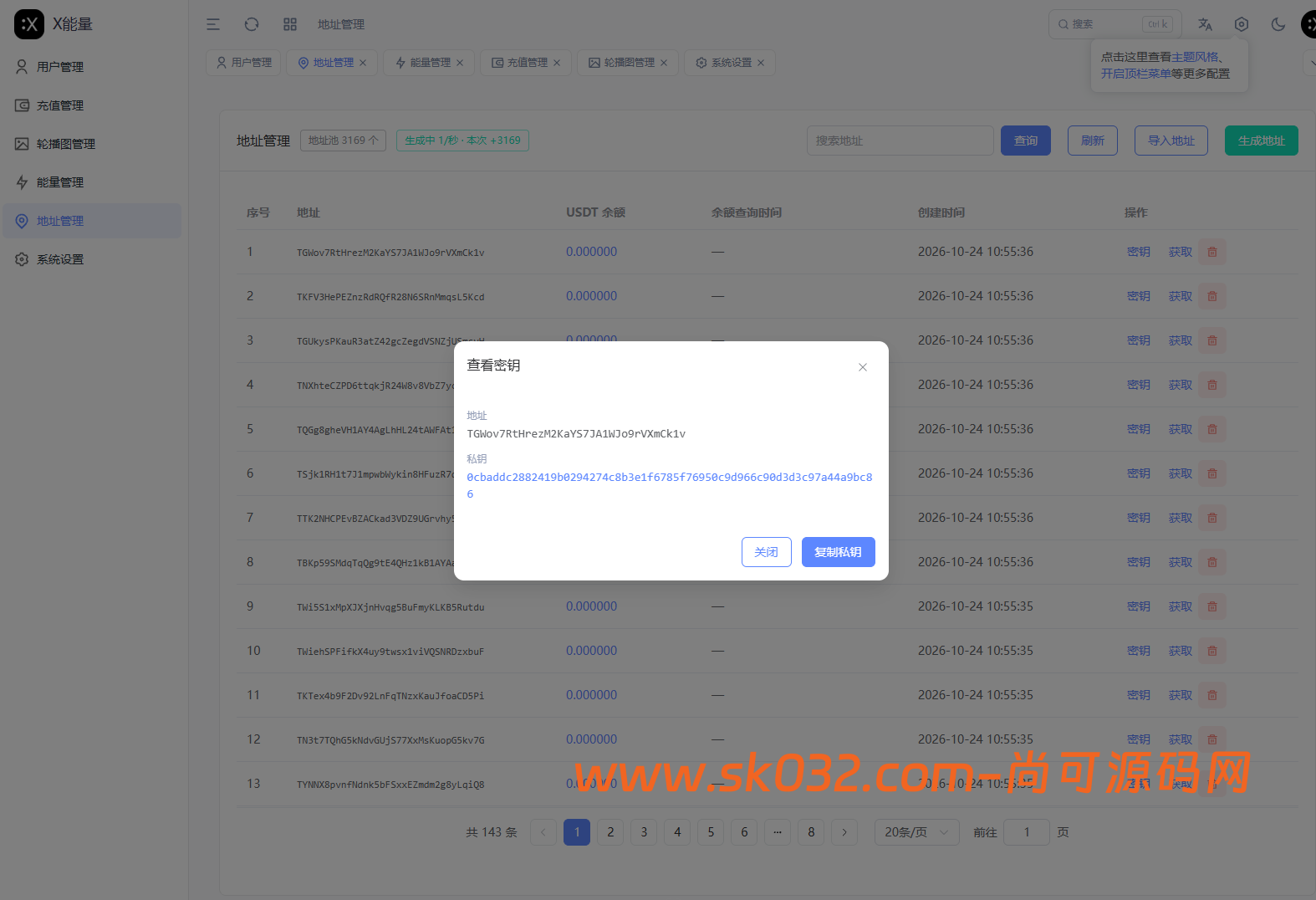The width and height of the screenshot is (1316, 900).
Task: Delete row 1 with trash icon
Action: 1212,252
